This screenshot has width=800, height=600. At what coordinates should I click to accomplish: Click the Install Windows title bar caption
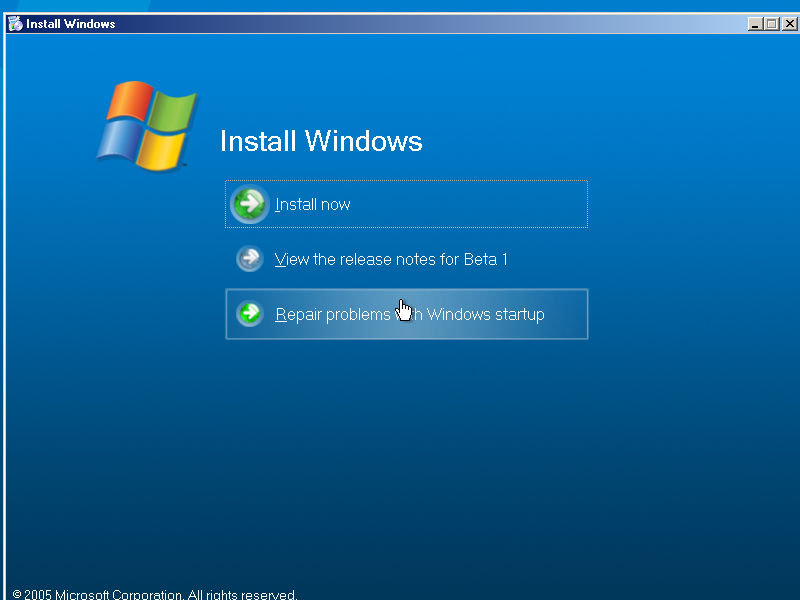[x=70, y=24]
